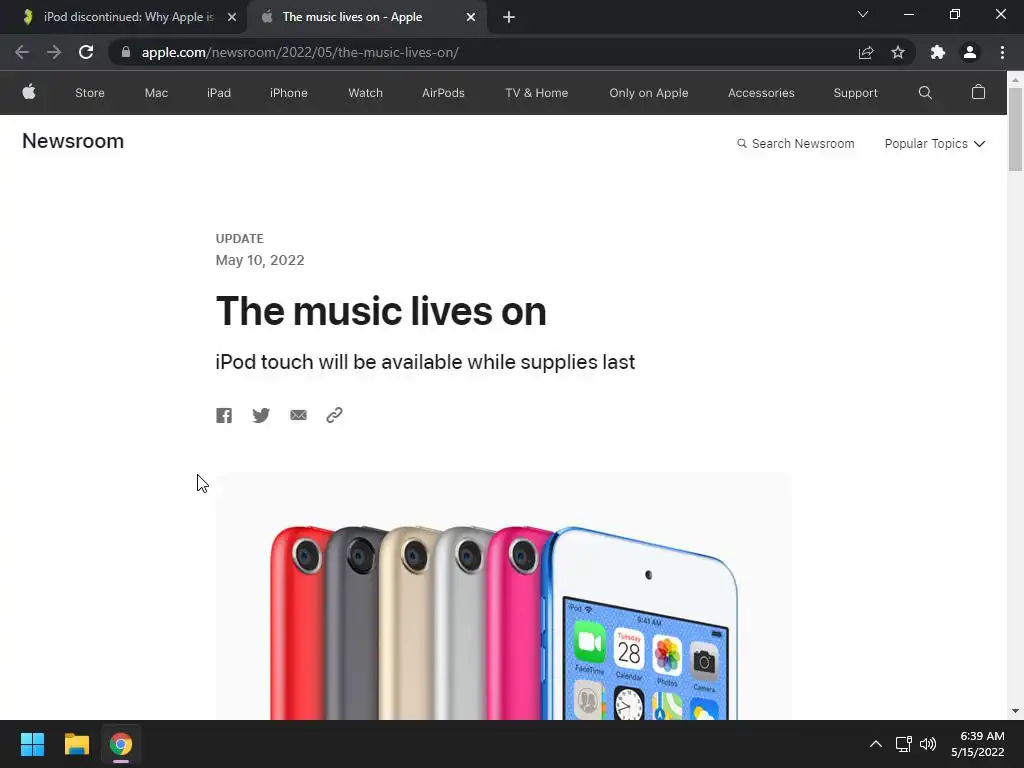Share the article on Facebook

click(224, 415)
